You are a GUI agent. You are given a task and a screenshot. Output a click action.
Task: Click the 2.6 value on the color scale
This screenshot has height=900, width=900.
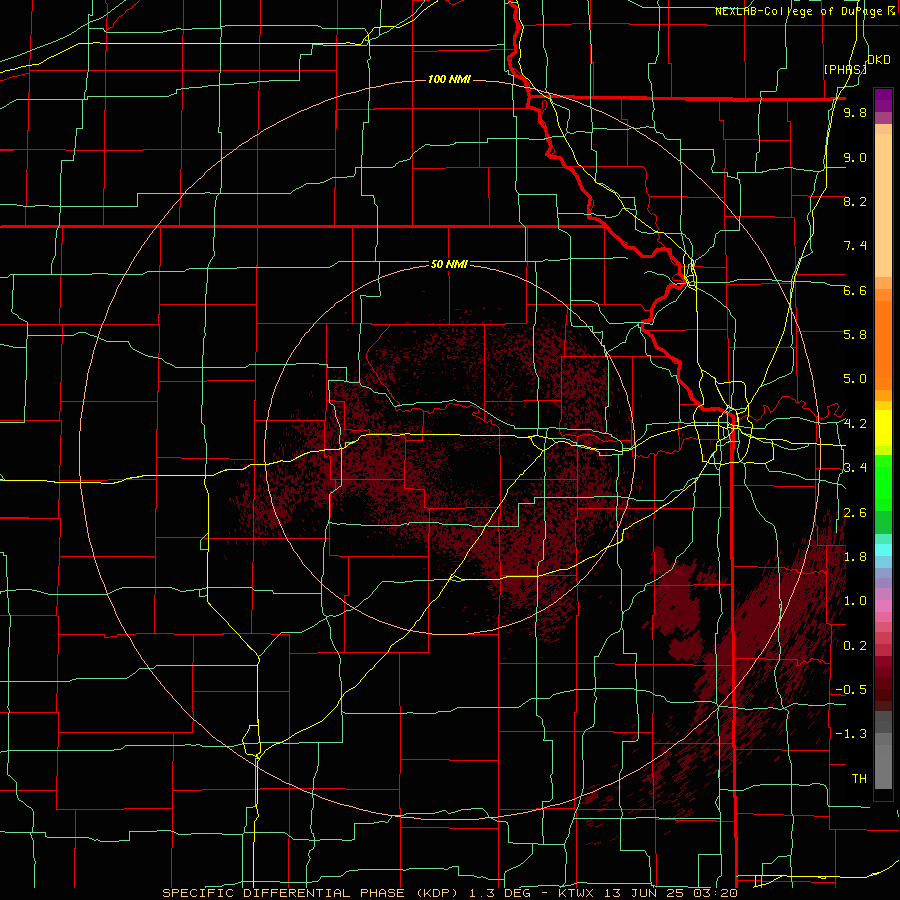pos(855,513)
